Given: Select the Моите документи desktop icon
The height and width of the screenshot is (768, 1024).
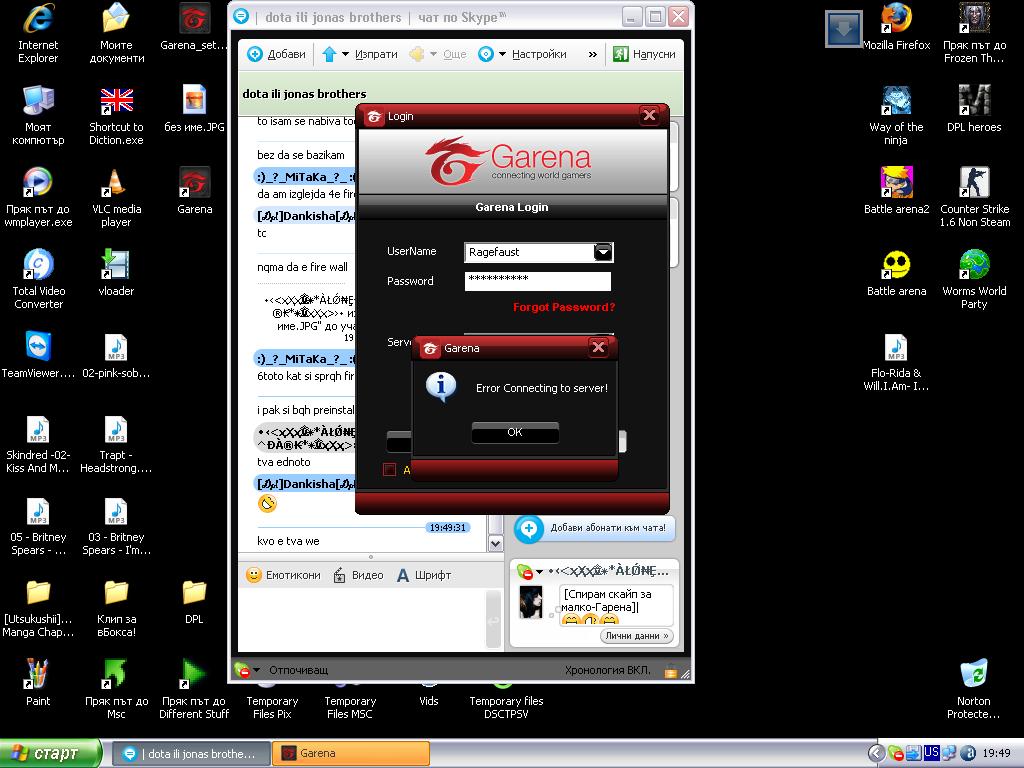Looking at the screenshot, I should pyautogui.click(x=116, y=33).
